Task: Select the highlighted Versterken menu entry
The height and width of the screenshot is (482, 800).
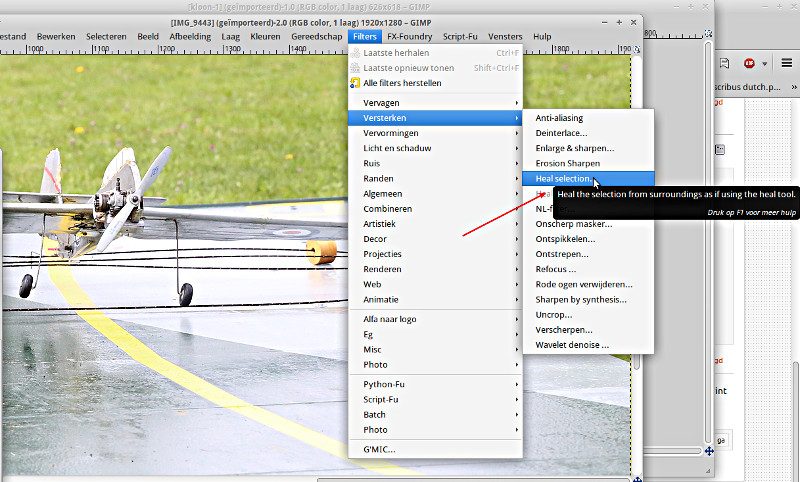Action: (435, 118)
